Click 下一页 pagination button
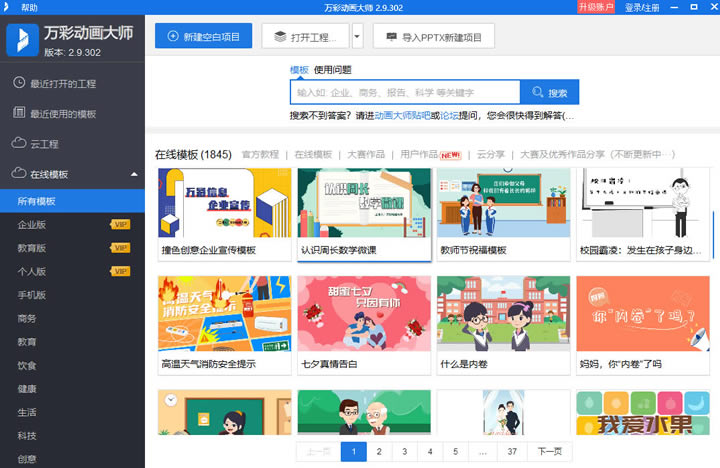Image resolution: width=720 pixels, height=468 pixels. (550, 451)
